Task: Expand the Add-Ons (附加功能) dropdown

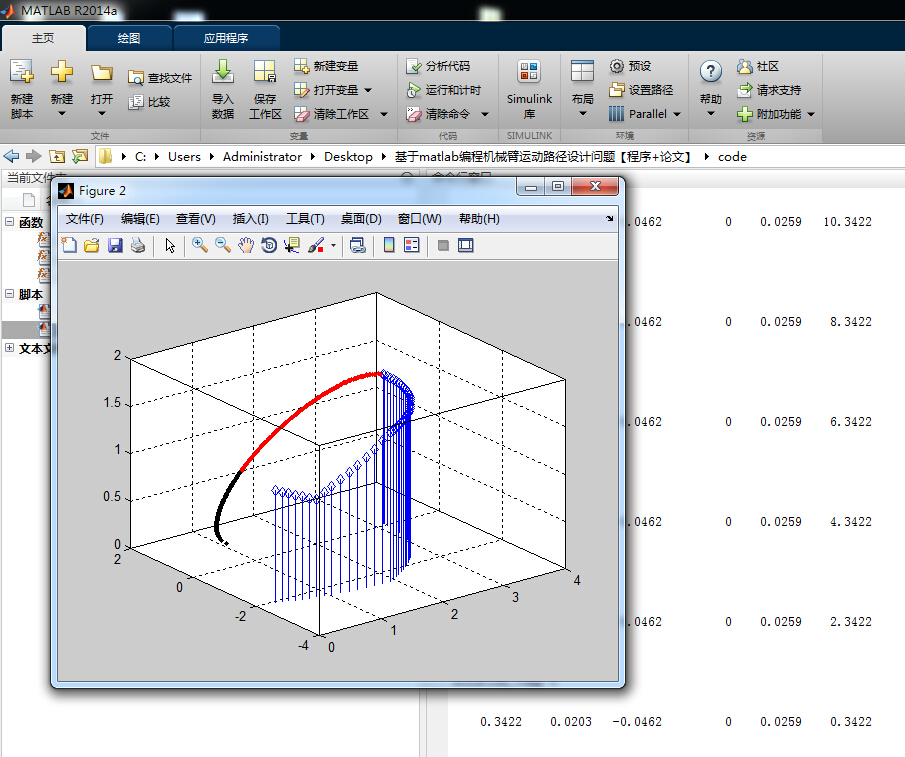Action: 811,114
